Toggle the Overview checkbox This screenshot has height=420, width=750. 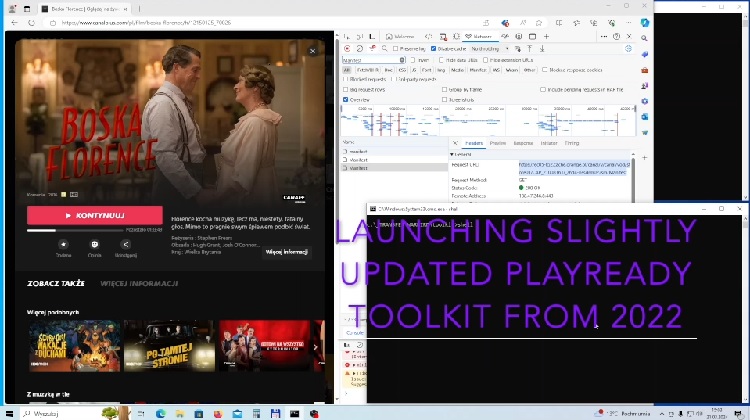tap(346, 99)
